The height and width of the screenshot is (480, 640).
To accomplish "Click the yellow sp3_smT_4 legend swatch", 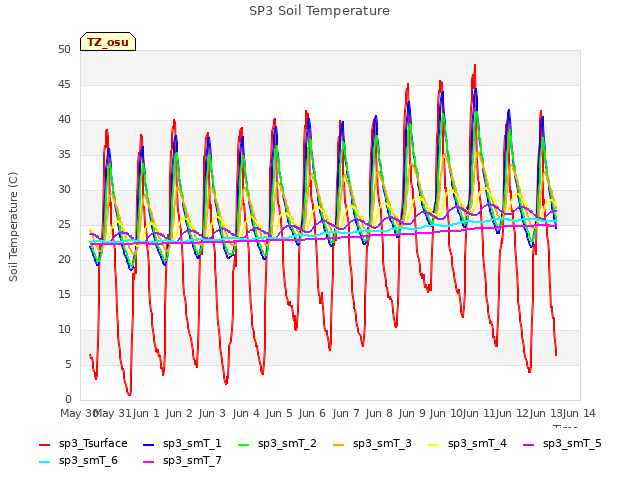I will click(433, 444).
